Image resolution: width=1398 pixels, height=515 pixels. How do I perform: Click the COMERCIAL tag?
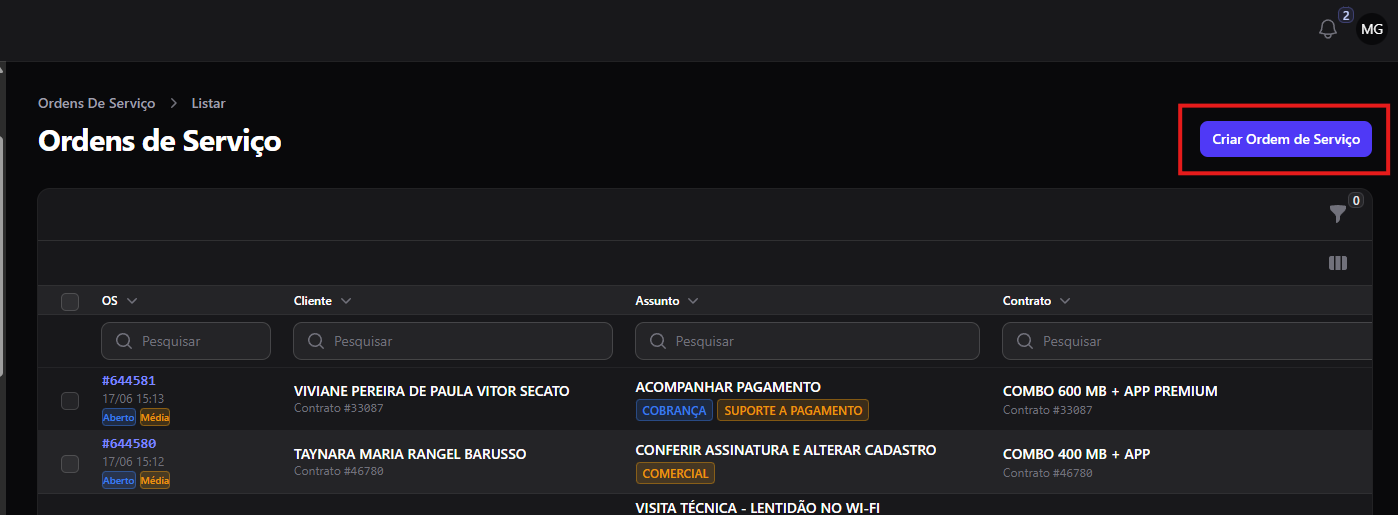tap(675, 474)
